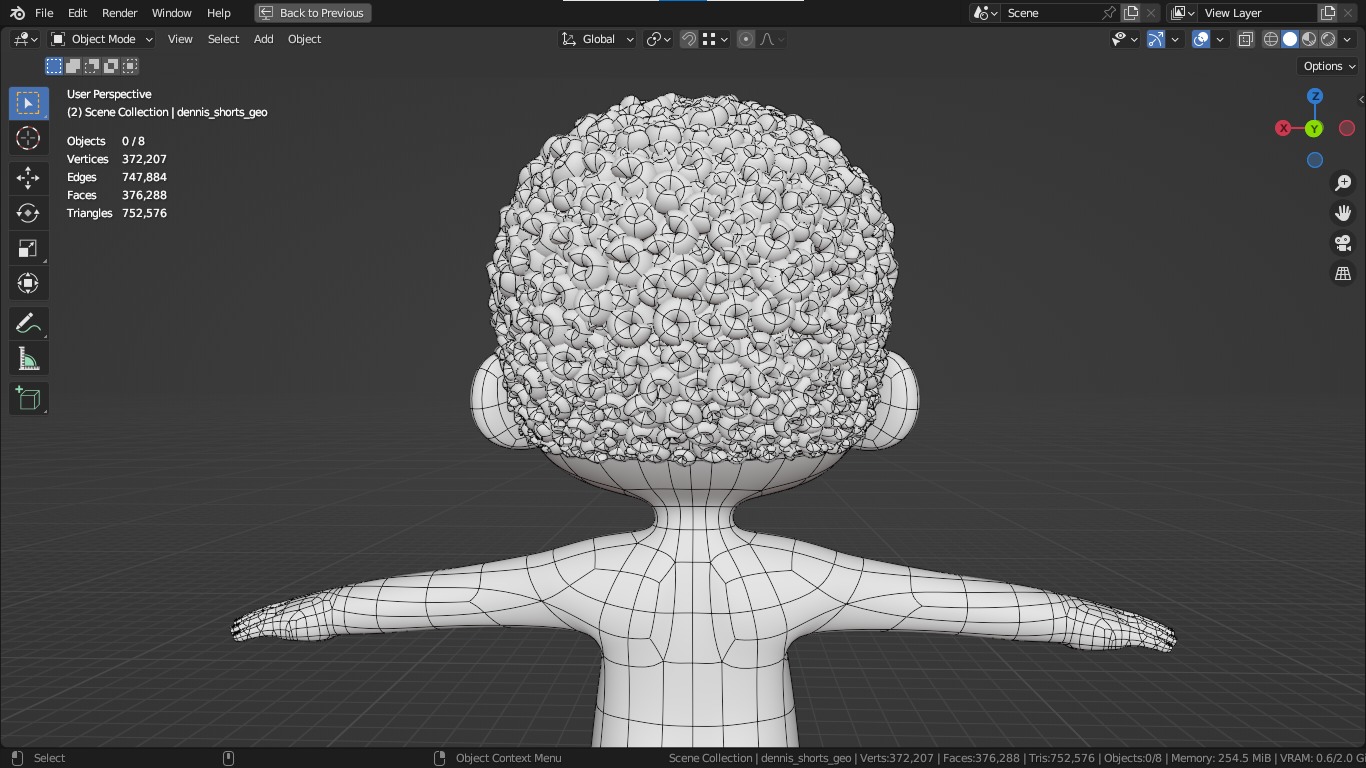The height and width of the screenshot is (768, 1366).
Task: Switch to Material Preview shading
Action: tap(1309, 39)
